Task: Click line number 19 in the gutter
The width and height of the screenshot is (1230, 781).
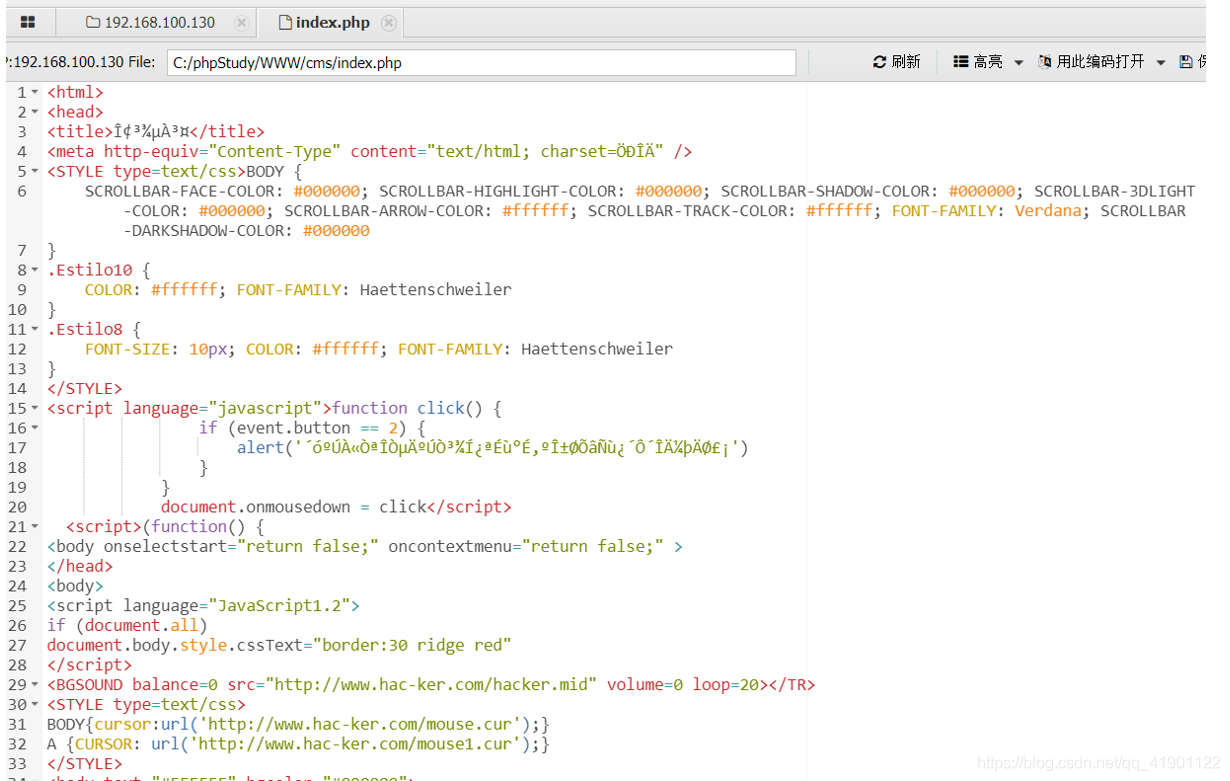Action: click(17, 488)
